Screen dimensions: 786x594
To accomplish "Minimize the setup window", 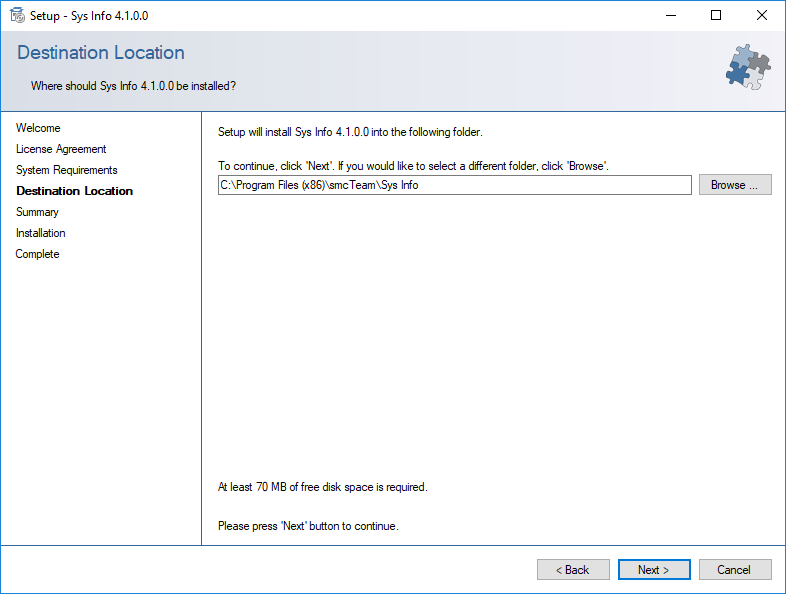I will pyautogui.click(x=671, y=16).
